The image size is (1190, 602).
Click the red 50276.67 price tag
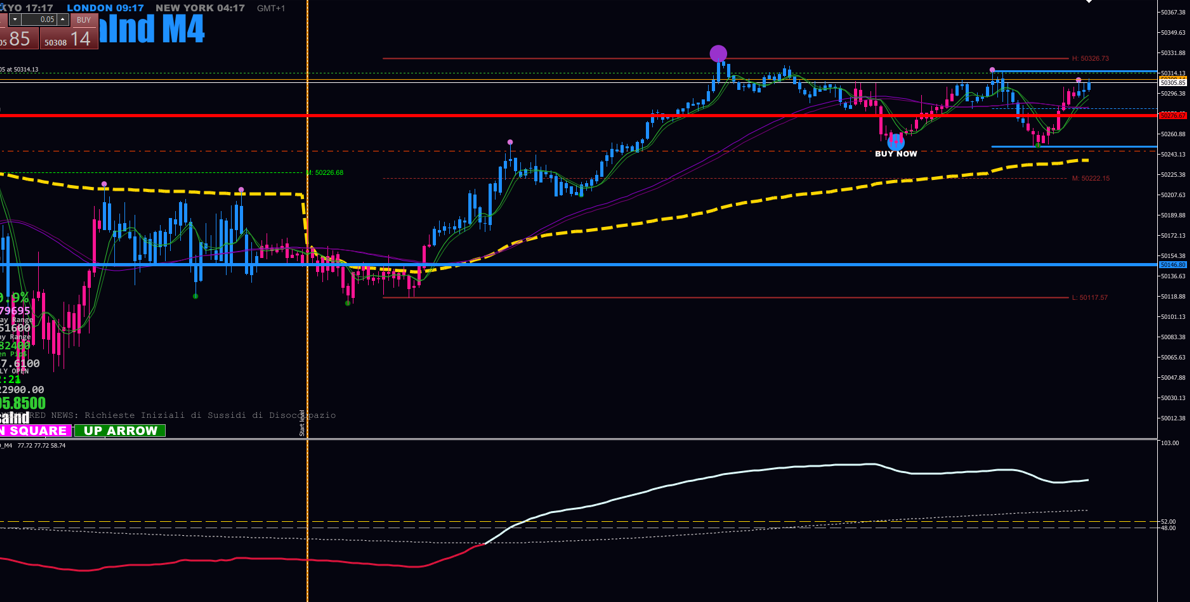pos(1173,115)
